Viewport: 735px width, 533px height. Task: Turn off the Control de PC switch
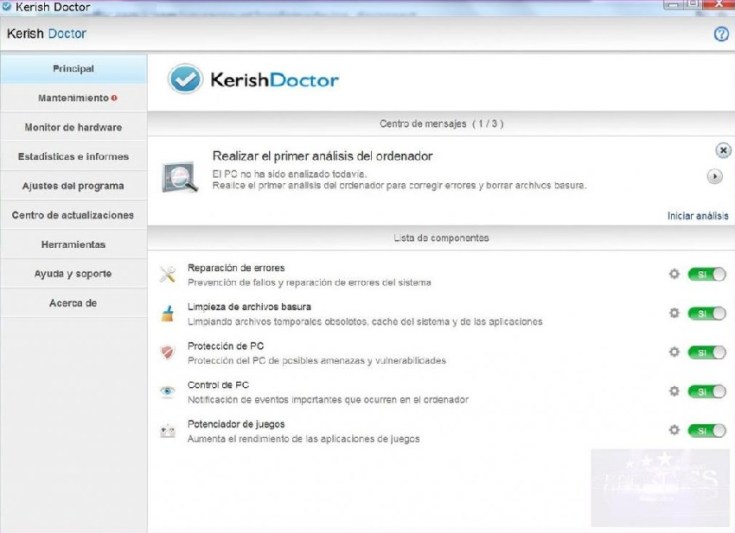707,391
